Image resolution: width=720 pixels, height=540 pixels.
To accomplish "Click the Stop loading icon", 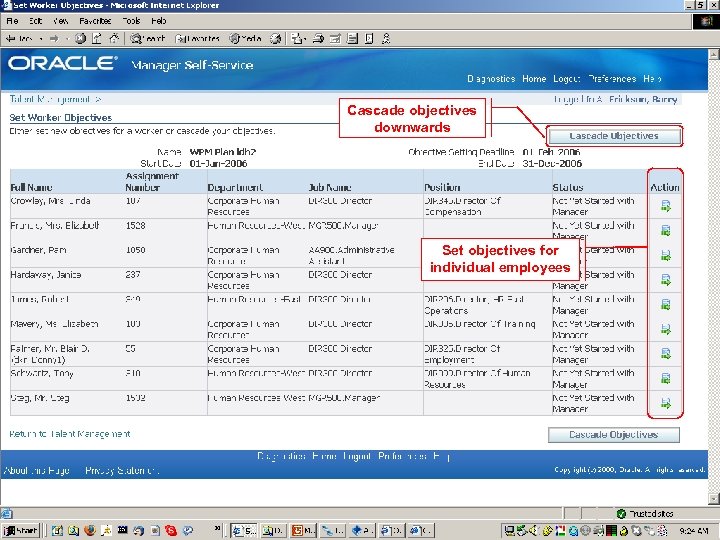I will [x=80, y=39].
